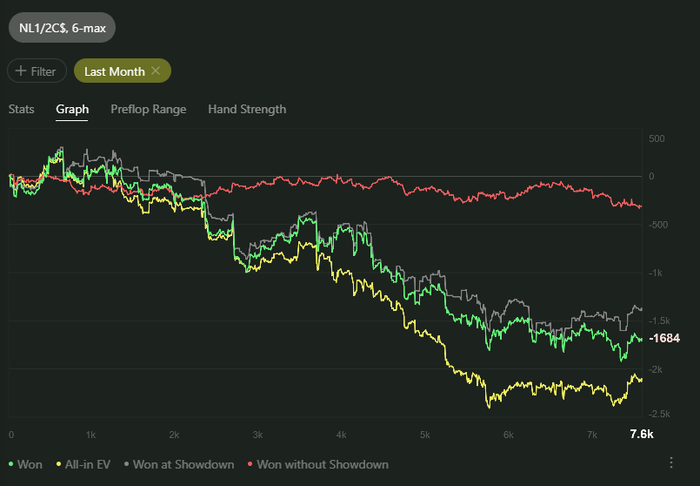Click the 7.6k hand count axis label
Screen dimensions: 700x486
pyautogui.click(x=641, y=434)
